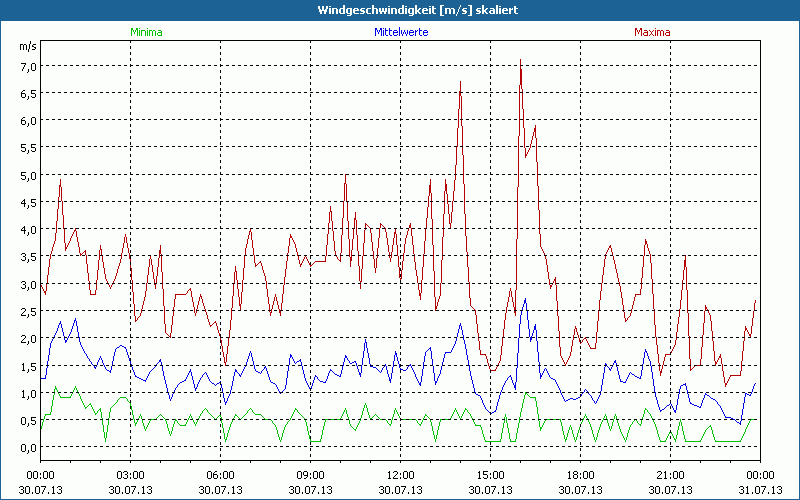Click the 1,5 y-axis tick label
The image size is (800, 500).
pos(27,366)
